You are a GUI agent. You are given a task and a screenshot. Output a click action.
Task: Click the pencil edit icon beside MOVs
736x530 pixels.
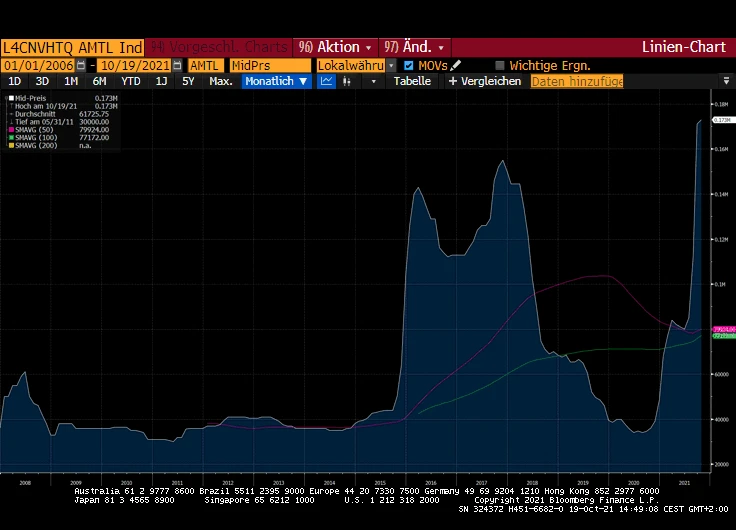[456, 65]
